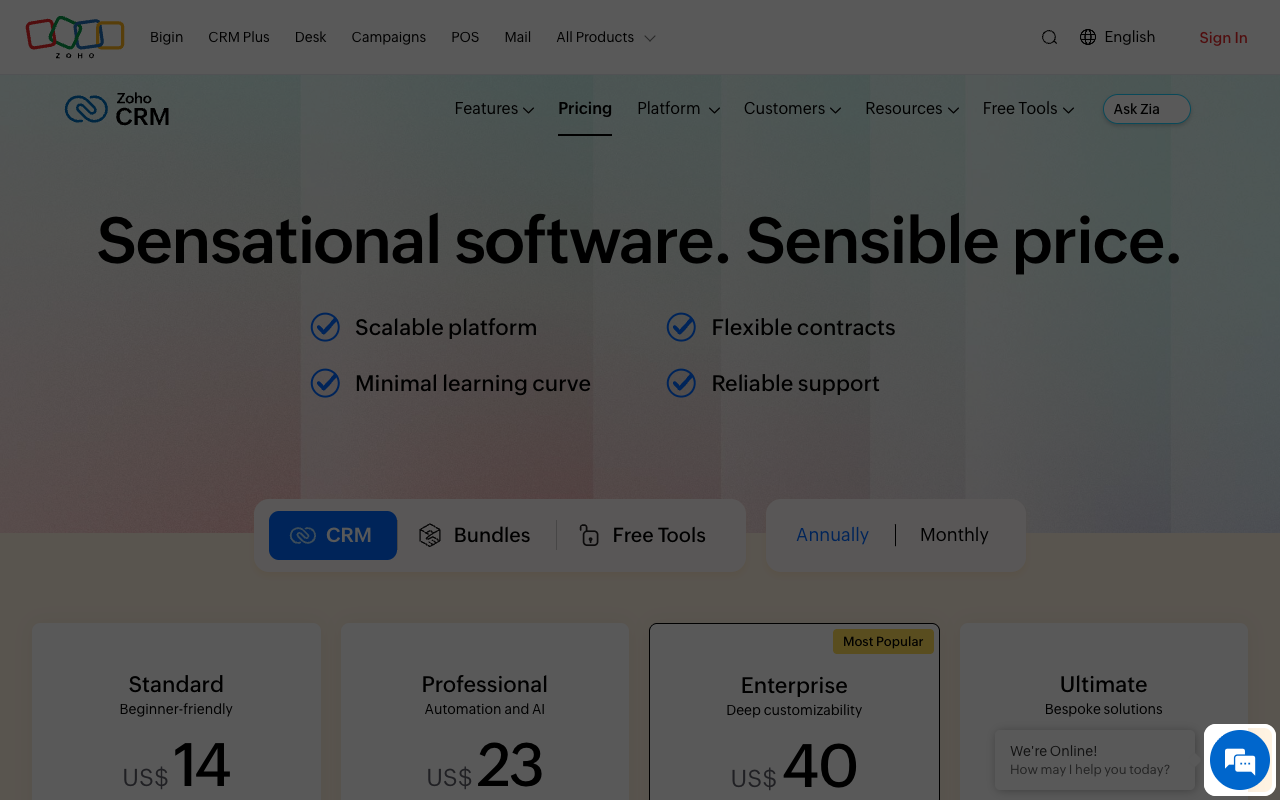Expand the All Products dropdown
This screenshot has height=800, width=1280.
(606, 37)
